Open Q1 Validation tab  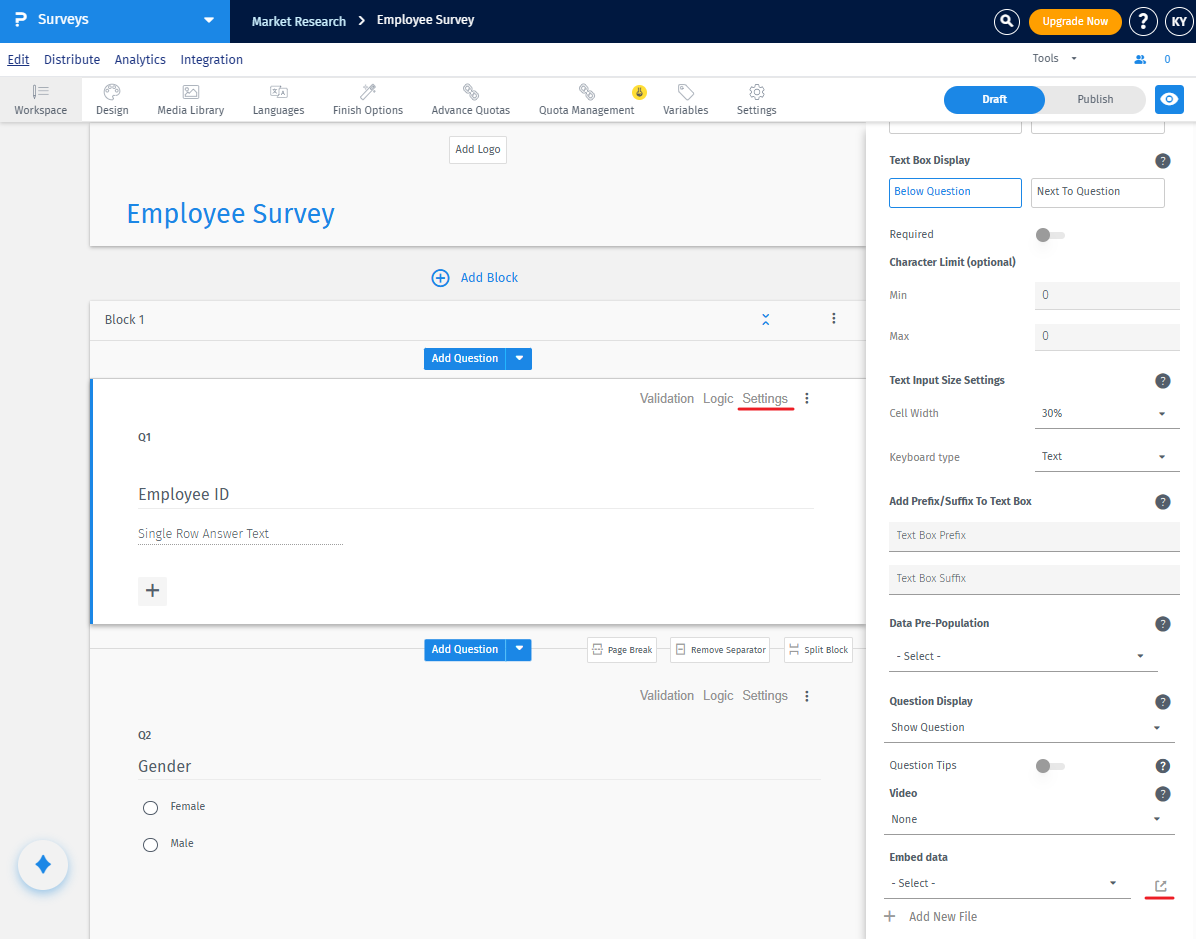pos(667,398)
